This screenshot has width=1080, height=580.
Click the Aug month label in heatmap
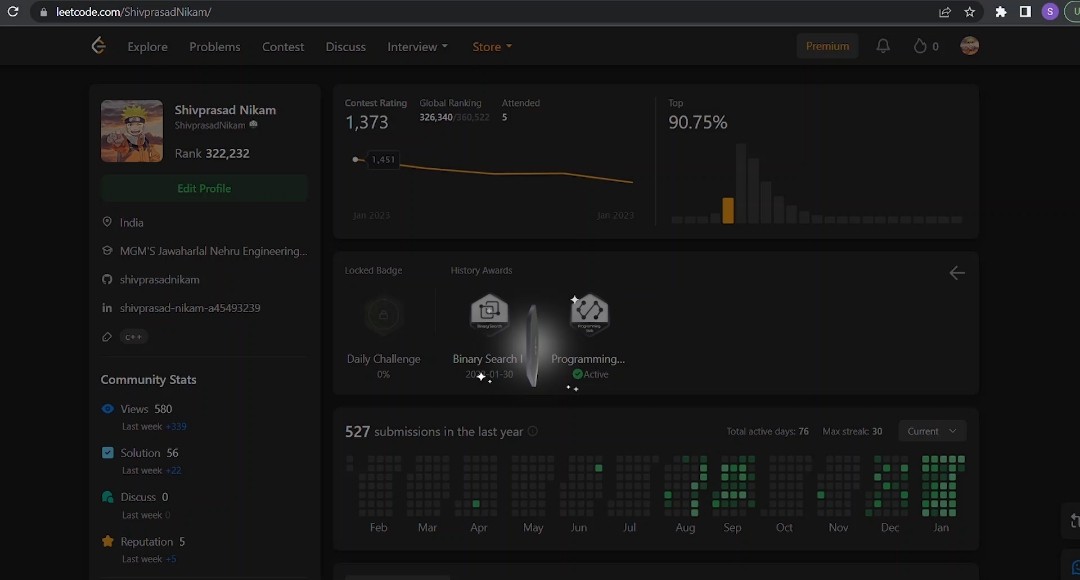[685, 527]
